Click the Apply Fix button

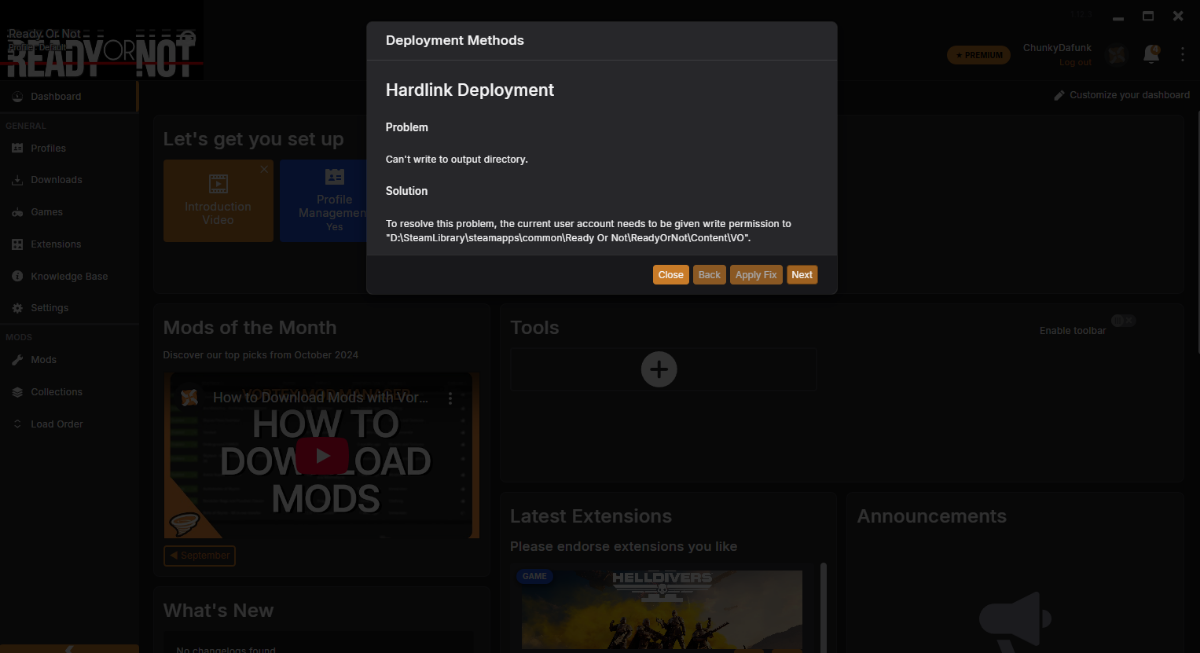coord(756,275)
